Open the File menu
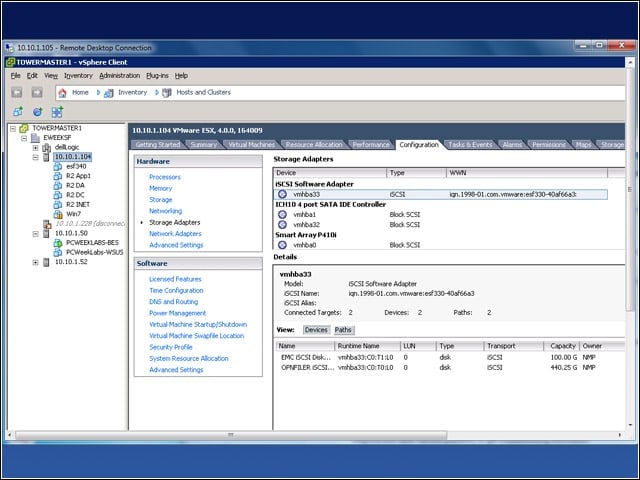The width and height of the screenshot is (640, 480). pyautogui.click(x=16, y=76)
